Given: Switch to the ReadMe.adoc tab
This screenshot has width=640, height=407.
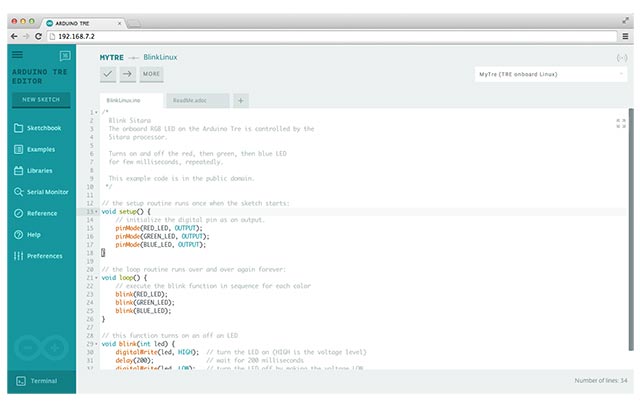Looking at the screenshot, I should point(192,100).
